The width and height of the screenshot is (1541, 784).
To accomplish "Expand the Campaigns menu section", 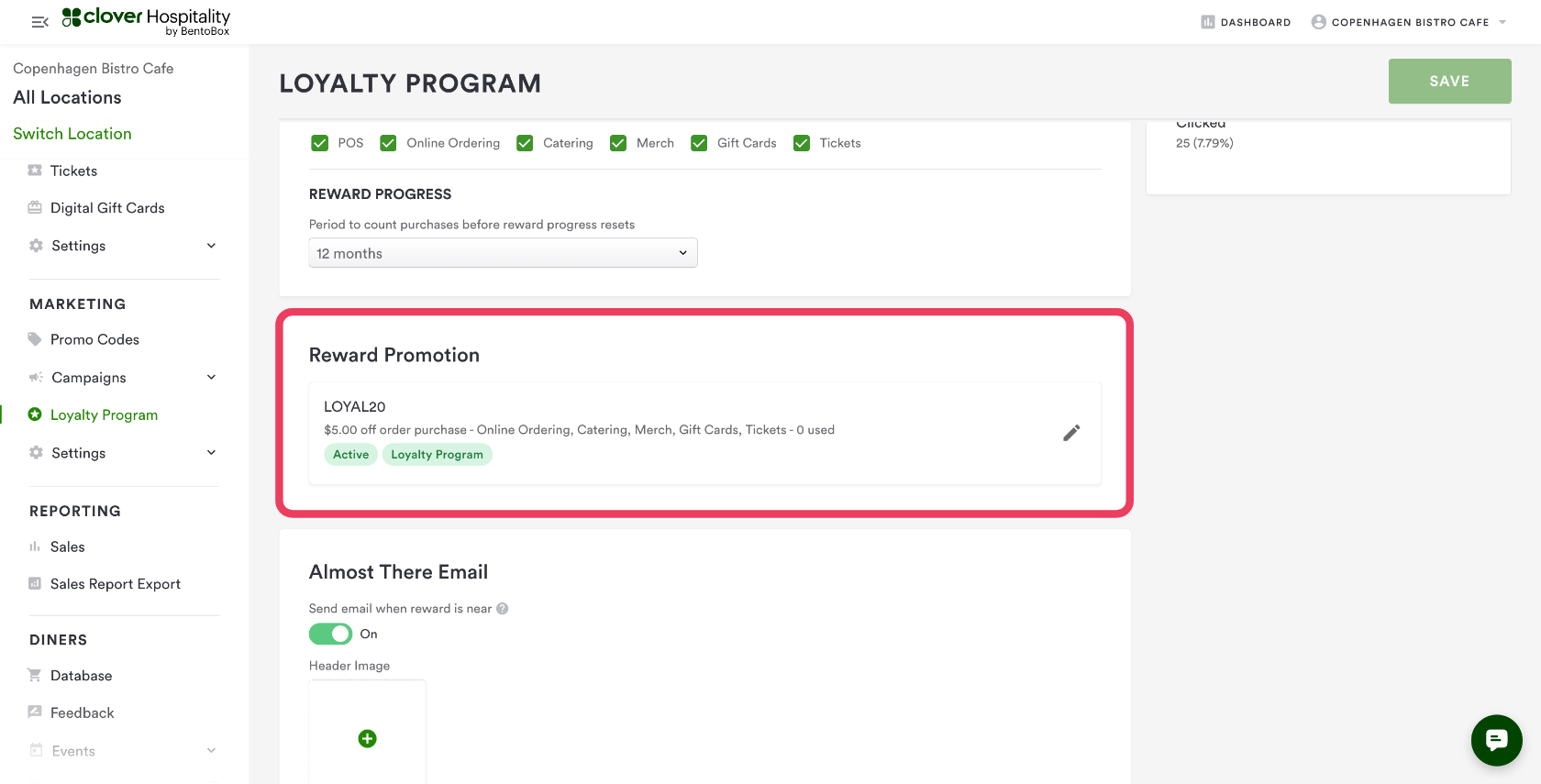I will click(211, 378).
